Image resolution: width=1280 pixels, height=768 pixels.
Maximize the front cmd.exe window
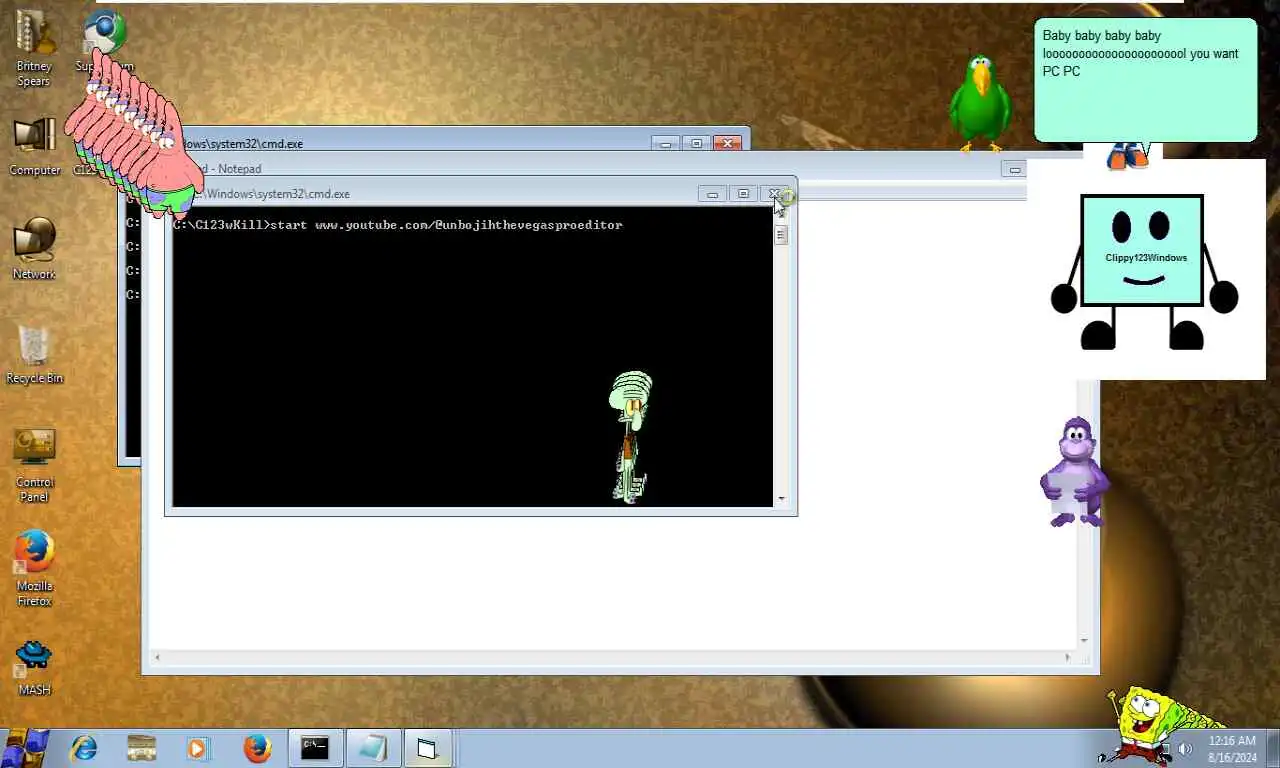click(743, 193)
